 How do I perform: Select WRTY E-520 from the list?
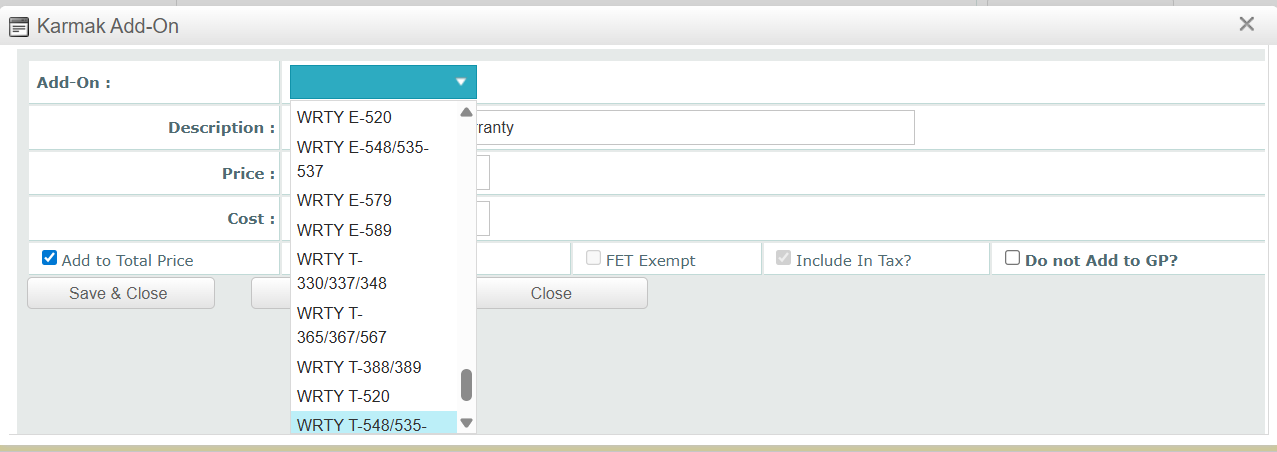[374, 117]
